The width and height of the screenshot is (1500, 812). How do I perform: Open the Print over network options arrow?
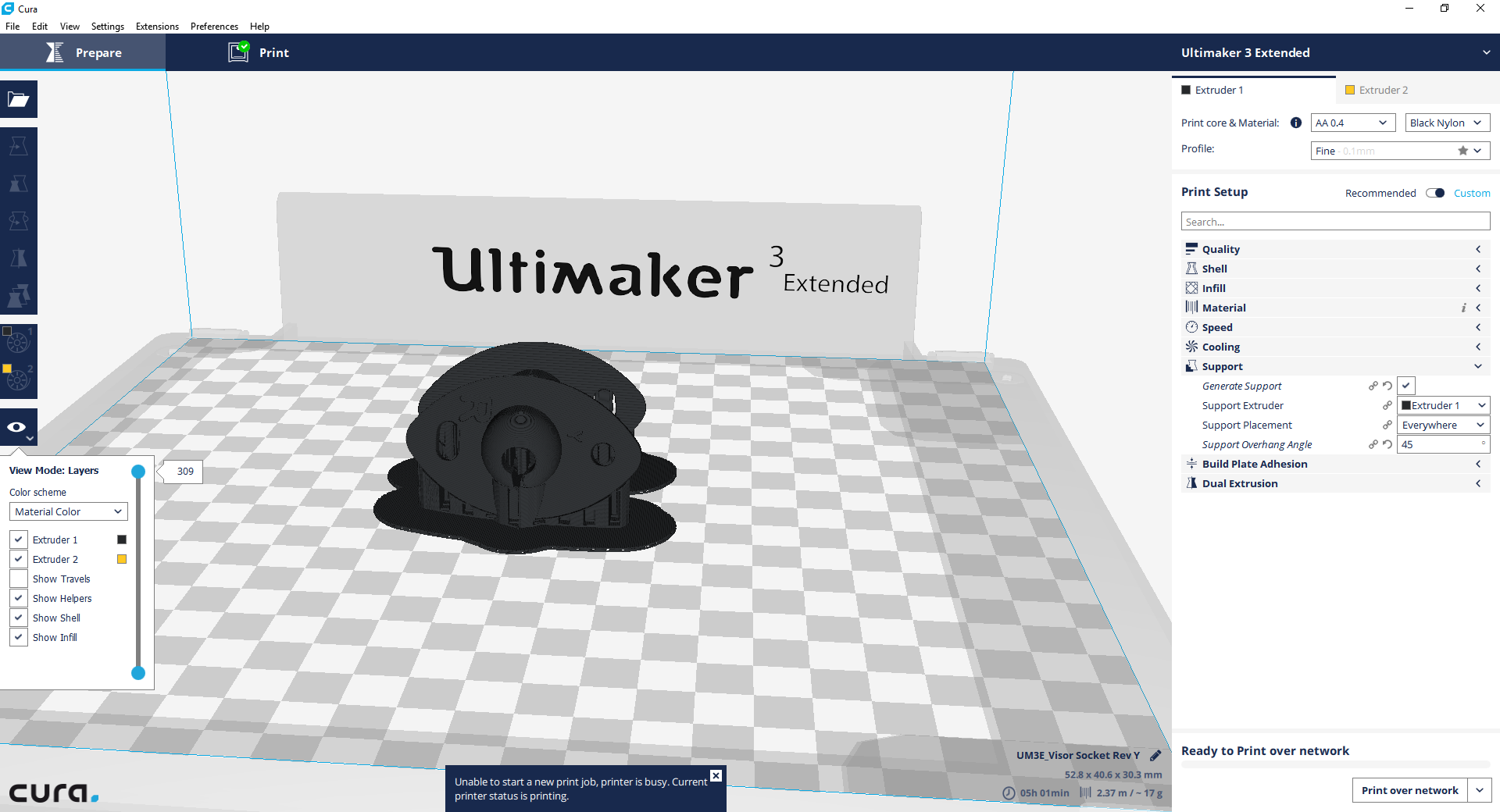pos(1480,790)
